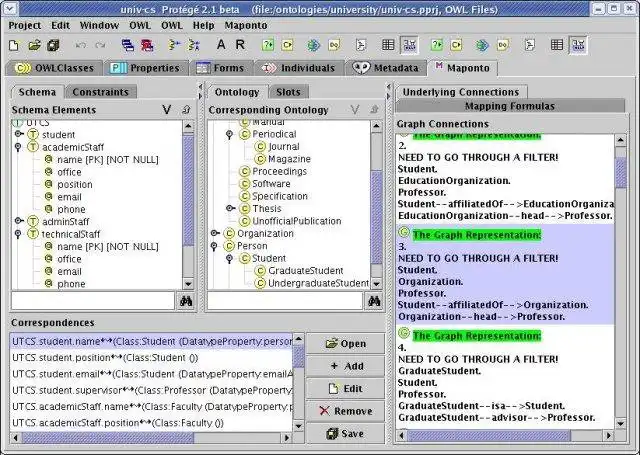The width and height of the screenshot is (640, 455).
Task: Collapse the Student class node in ontology
Action: [229, 259]
